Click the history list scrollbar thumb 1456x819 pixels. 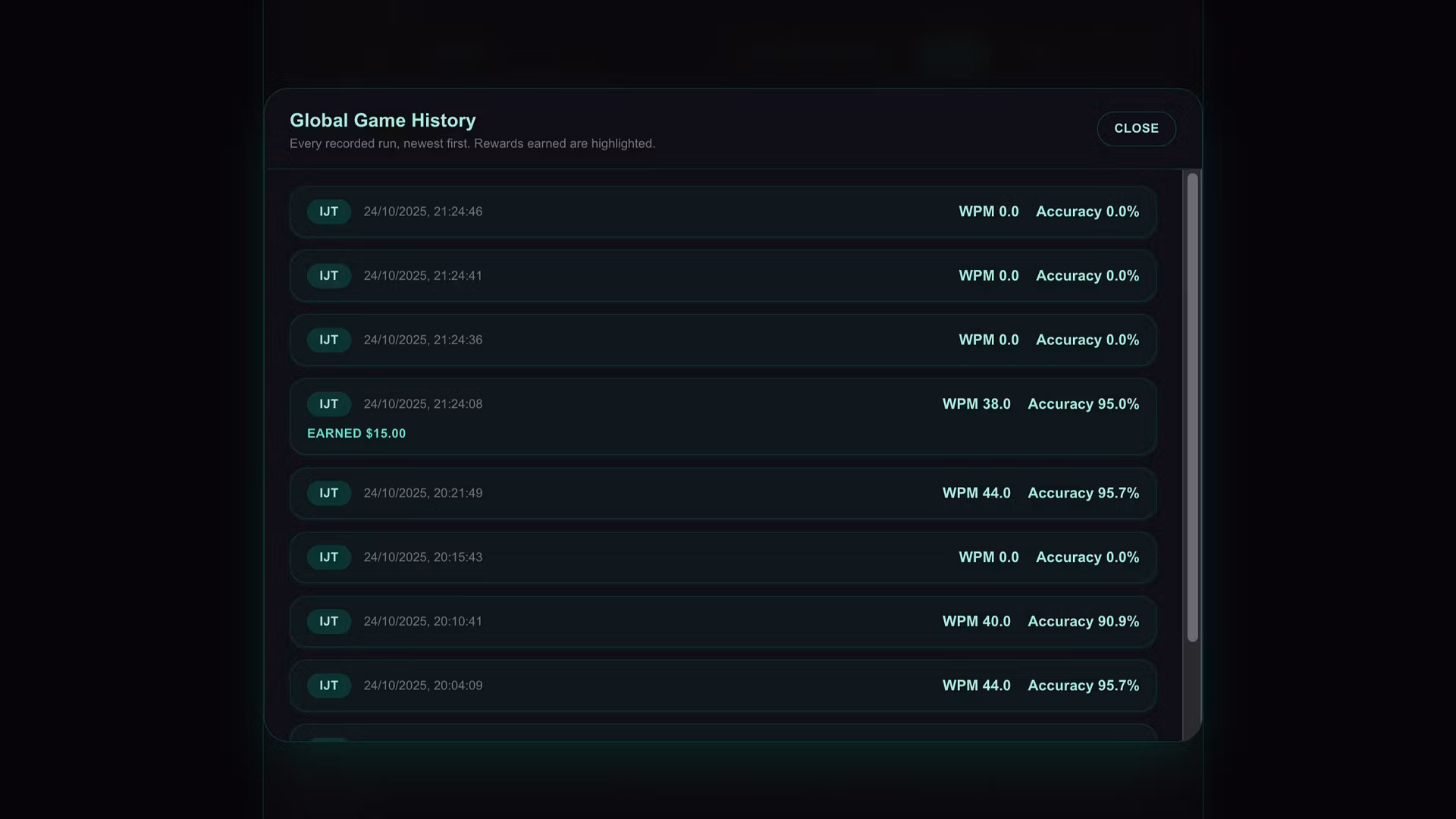coord(1192,406)
